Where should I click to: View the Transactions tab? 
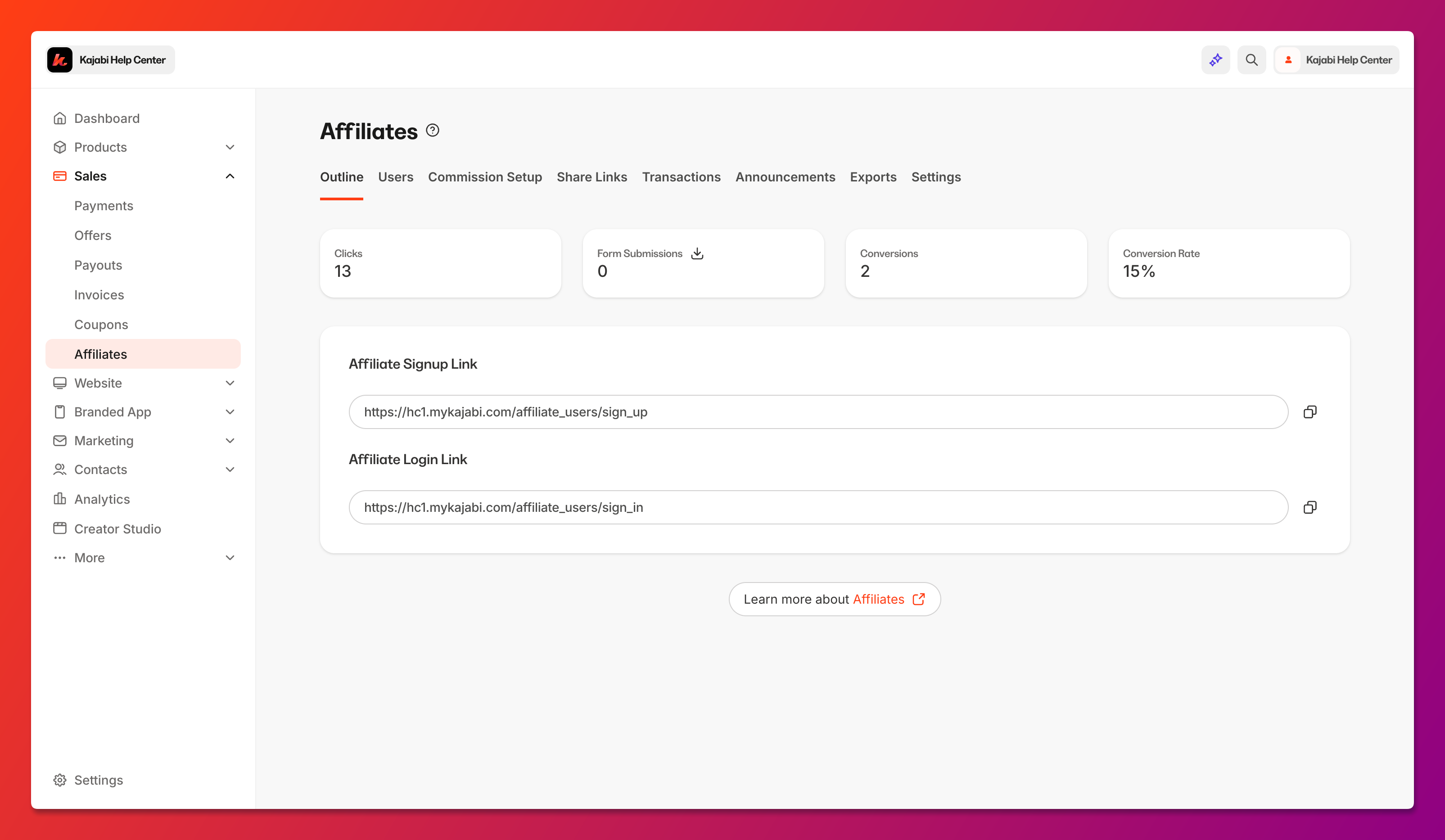point(681,176)
